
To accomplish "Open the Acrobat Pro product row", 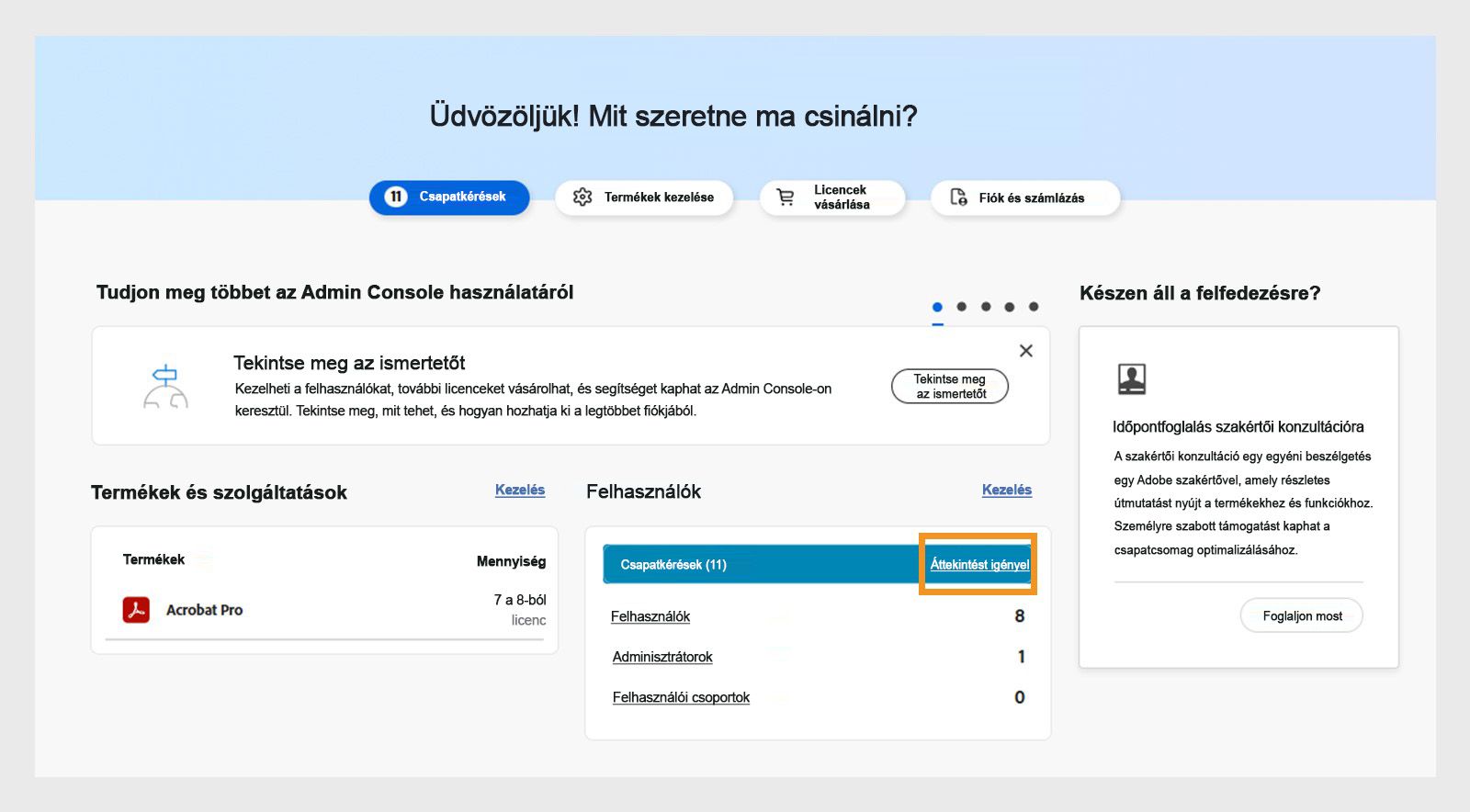I will click(x=325, y=610).
